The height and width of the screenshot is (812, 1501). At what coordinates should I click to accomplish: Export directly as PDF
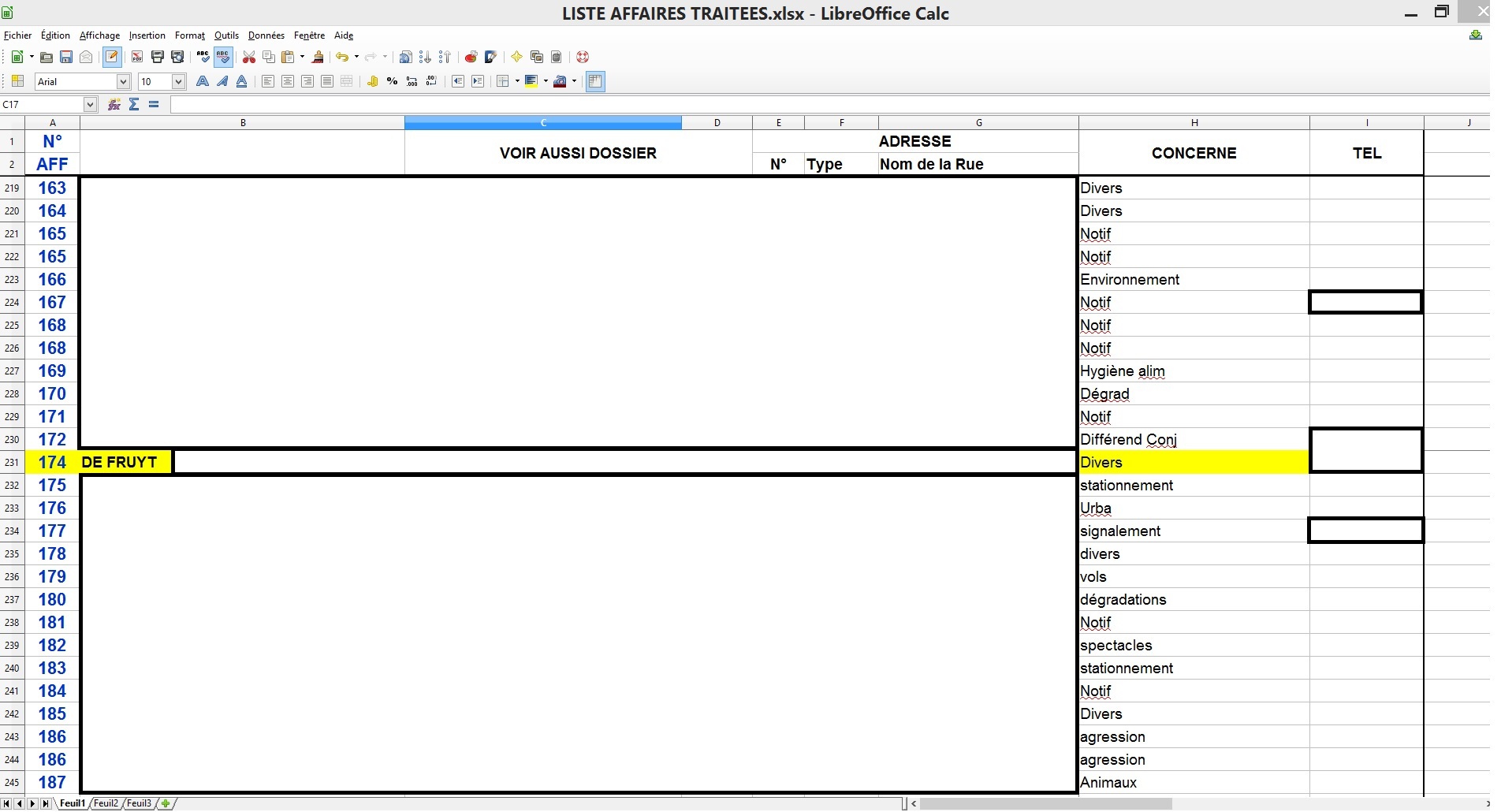[x=137, y=58]
